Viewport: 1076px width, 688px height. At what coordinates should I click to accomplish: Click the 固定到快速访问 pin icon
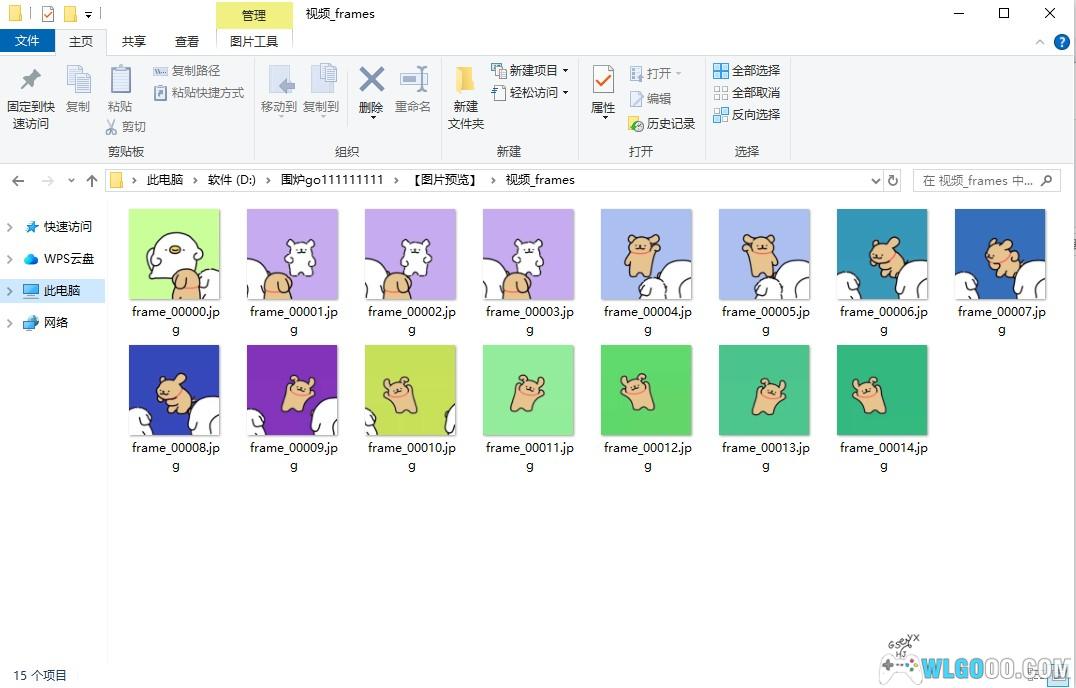(30, 80)
